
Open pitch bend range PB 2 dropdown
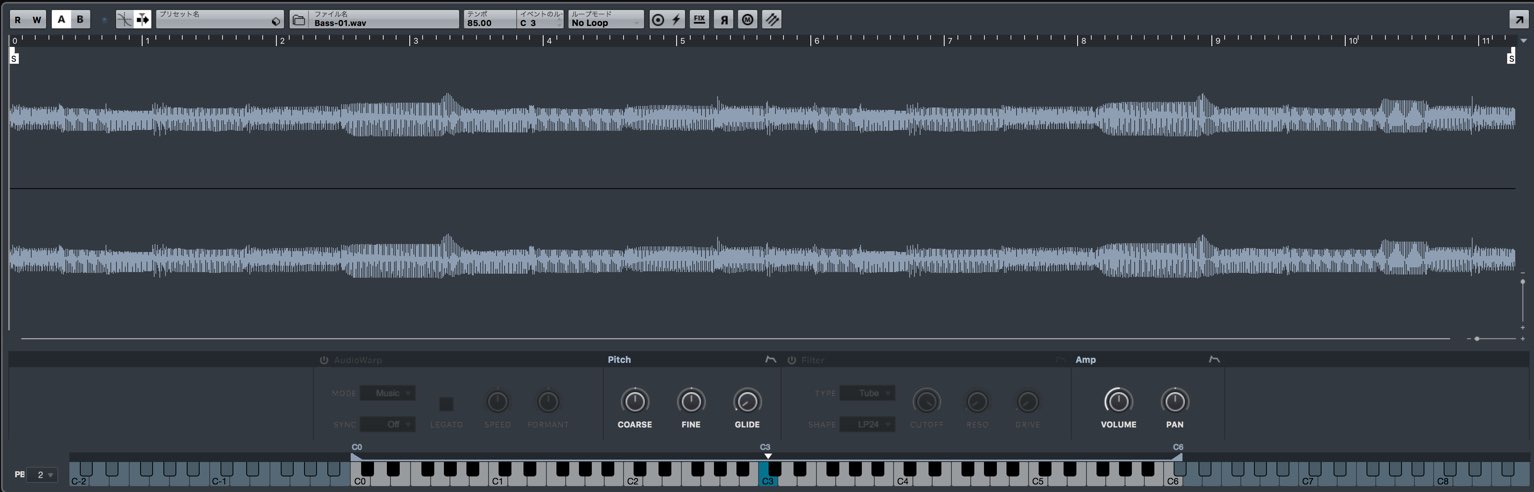(42, 474)
